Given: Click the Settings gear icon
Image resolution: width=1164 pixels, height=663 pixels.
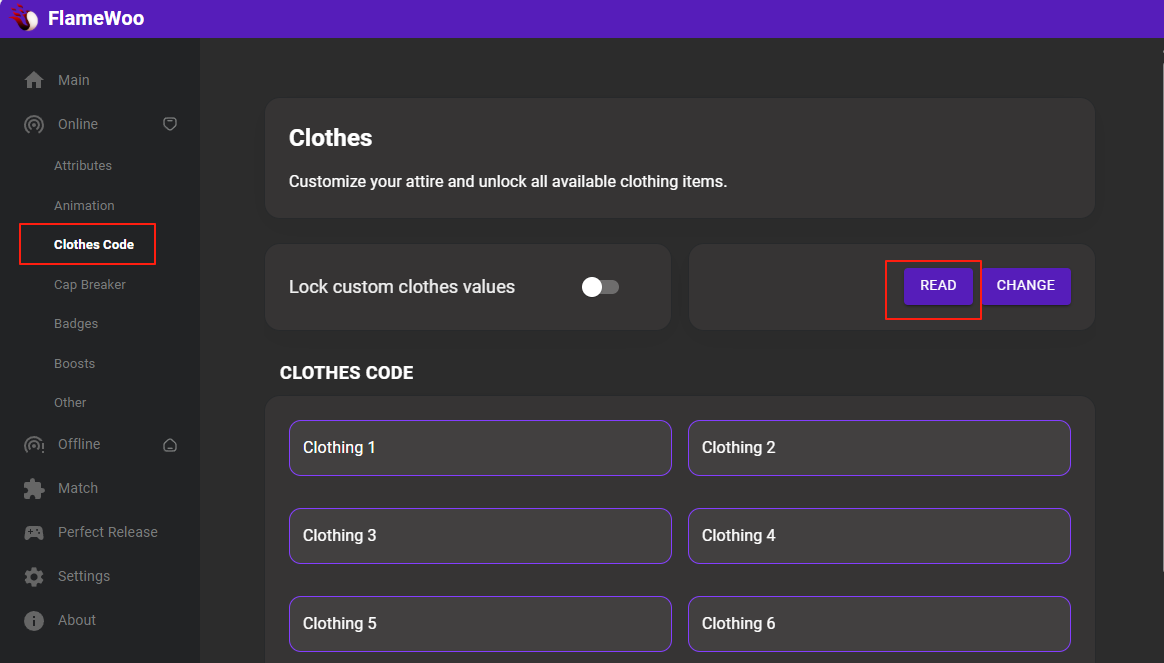Looking at the screenshot, I should tap(33, 577).
